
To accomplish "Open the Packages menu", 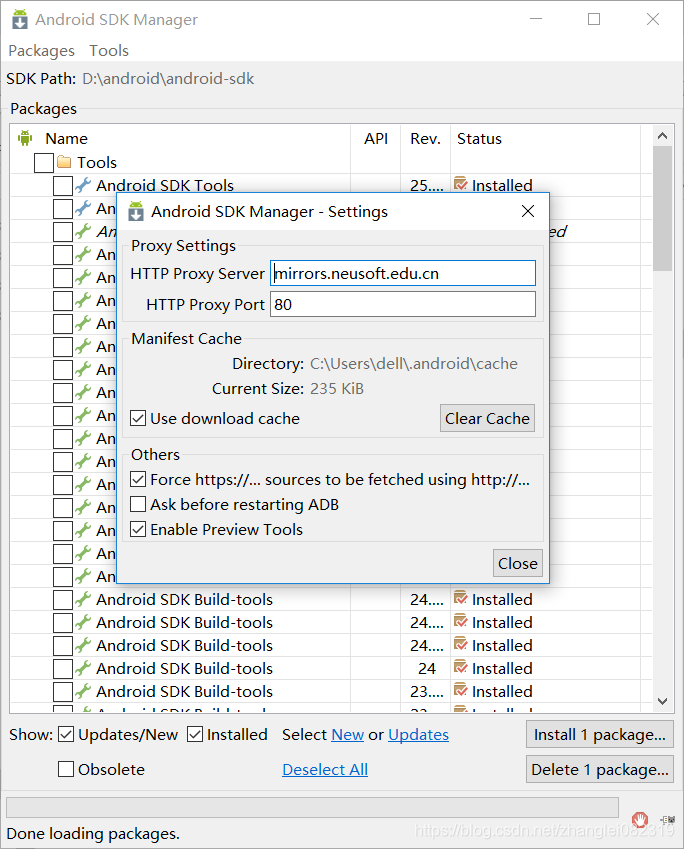I will (x=41, y=50).
